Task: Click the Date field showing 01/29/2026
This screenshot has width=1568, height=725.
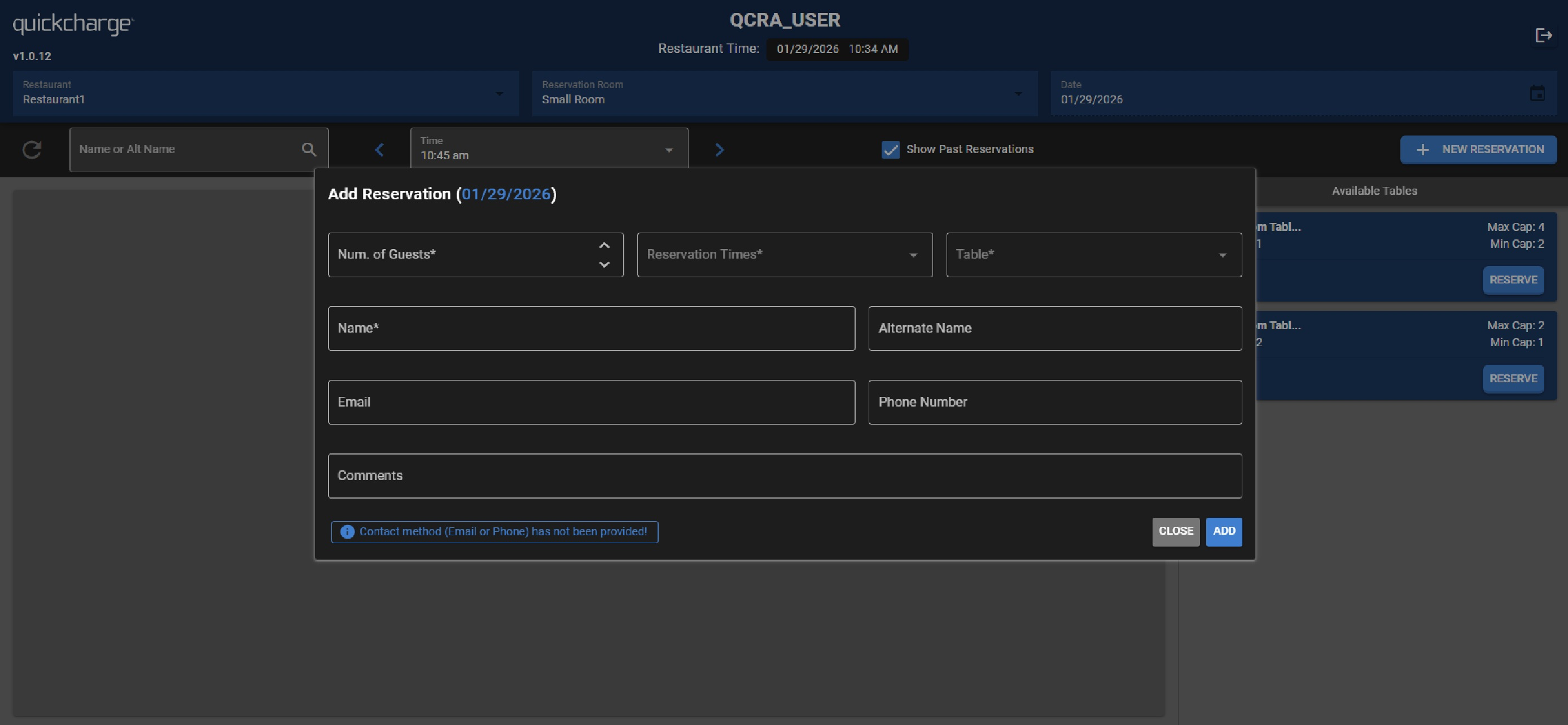Action: 1303,93
